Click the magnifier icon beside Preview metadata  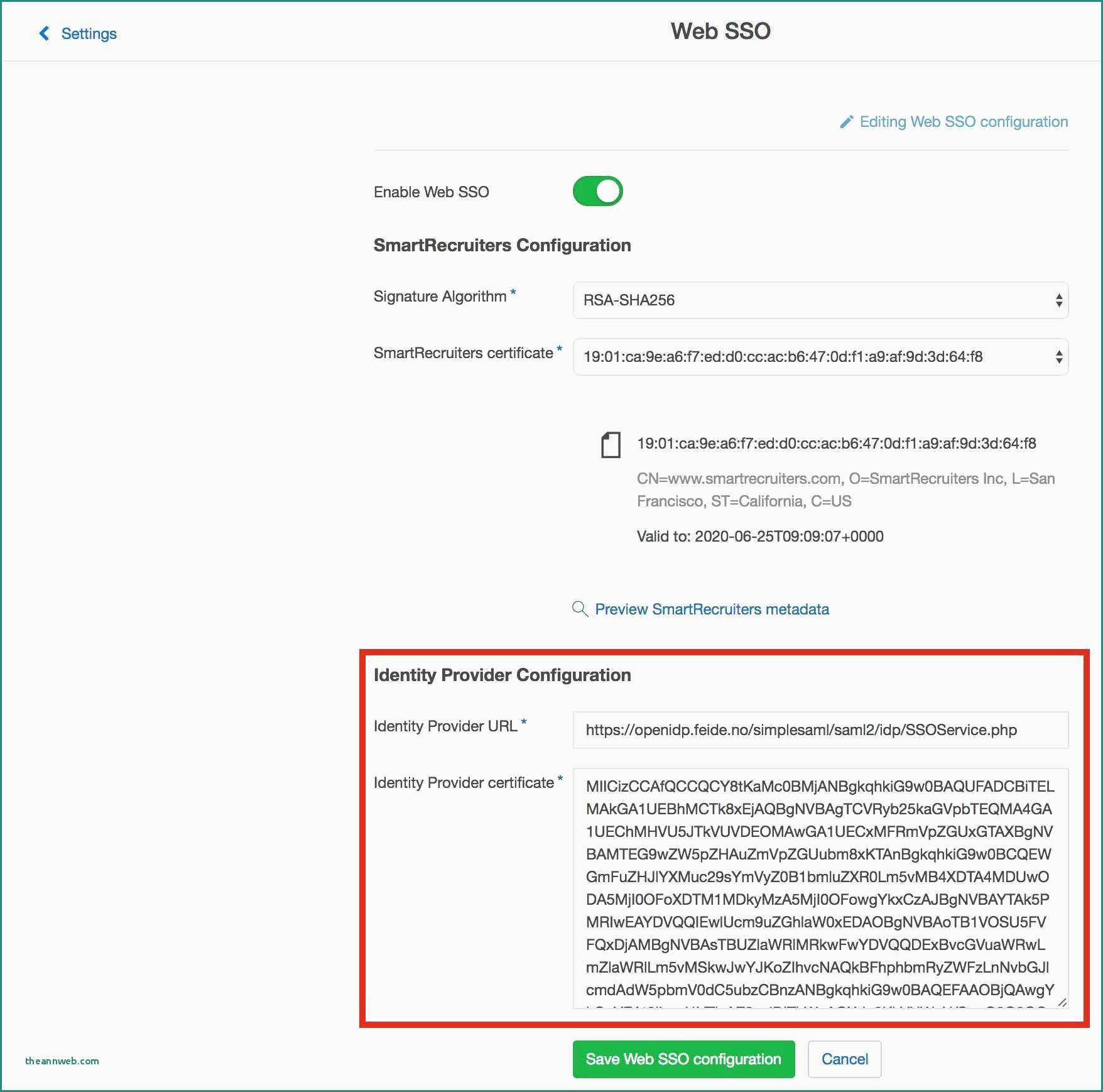(580, 609)
